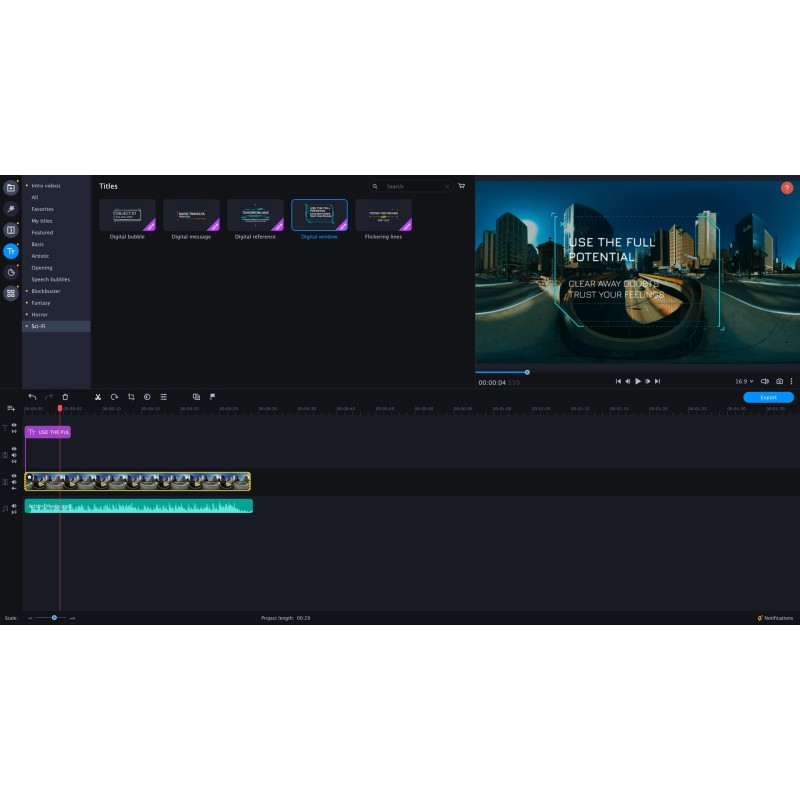Click the blue Export button
The width and height of the screenshot is (800, 800).
(x=768, y=397)
